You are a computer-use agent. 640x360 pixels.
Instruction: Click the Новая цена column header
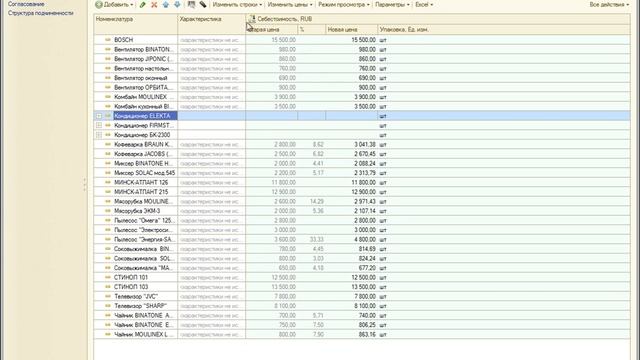coord(351,29)
